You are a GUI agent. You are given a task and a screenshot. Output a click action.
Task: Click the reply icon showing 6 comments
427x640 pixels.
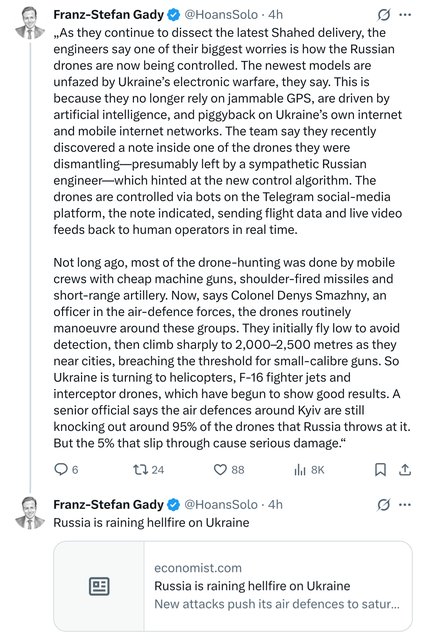click(61, 469)
